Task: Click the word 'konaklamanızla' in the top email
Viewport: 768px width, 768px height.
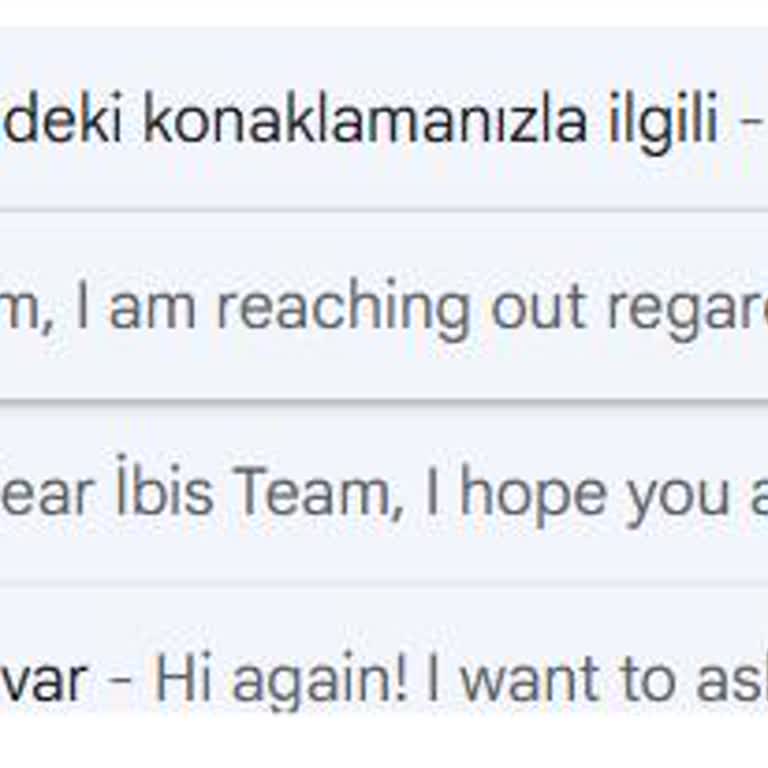Action: 365,122
